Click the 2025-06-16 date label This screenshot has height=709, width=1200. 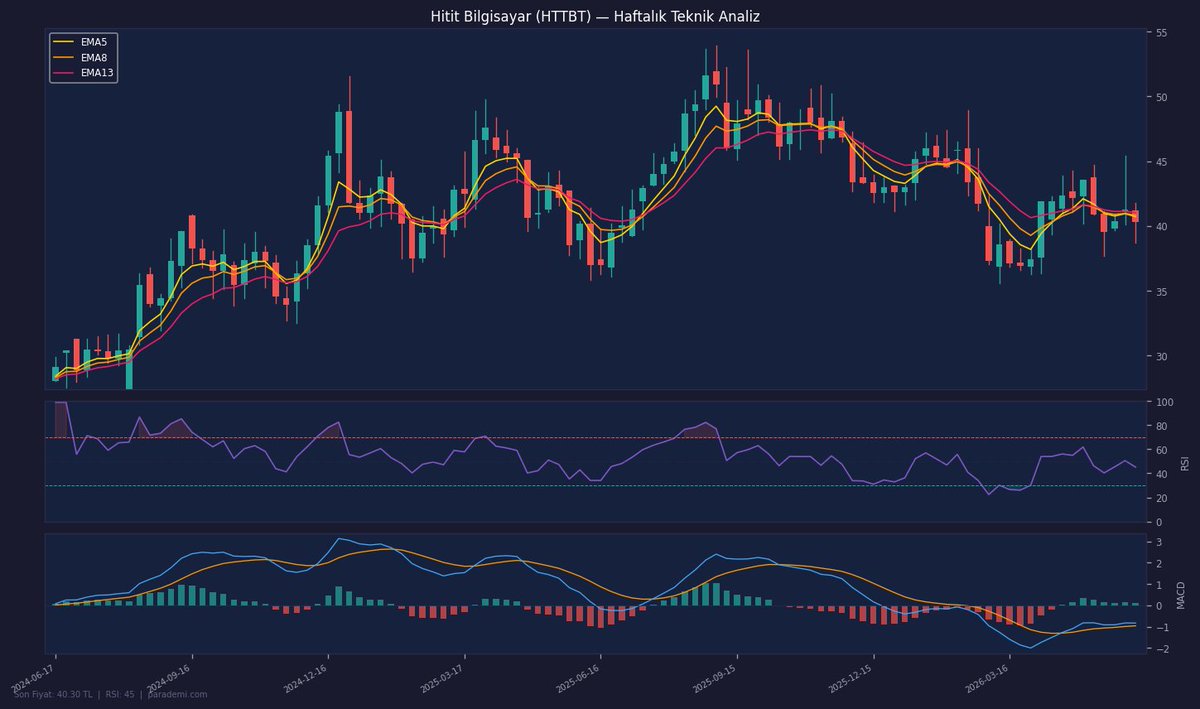click(x=579, y=676)
